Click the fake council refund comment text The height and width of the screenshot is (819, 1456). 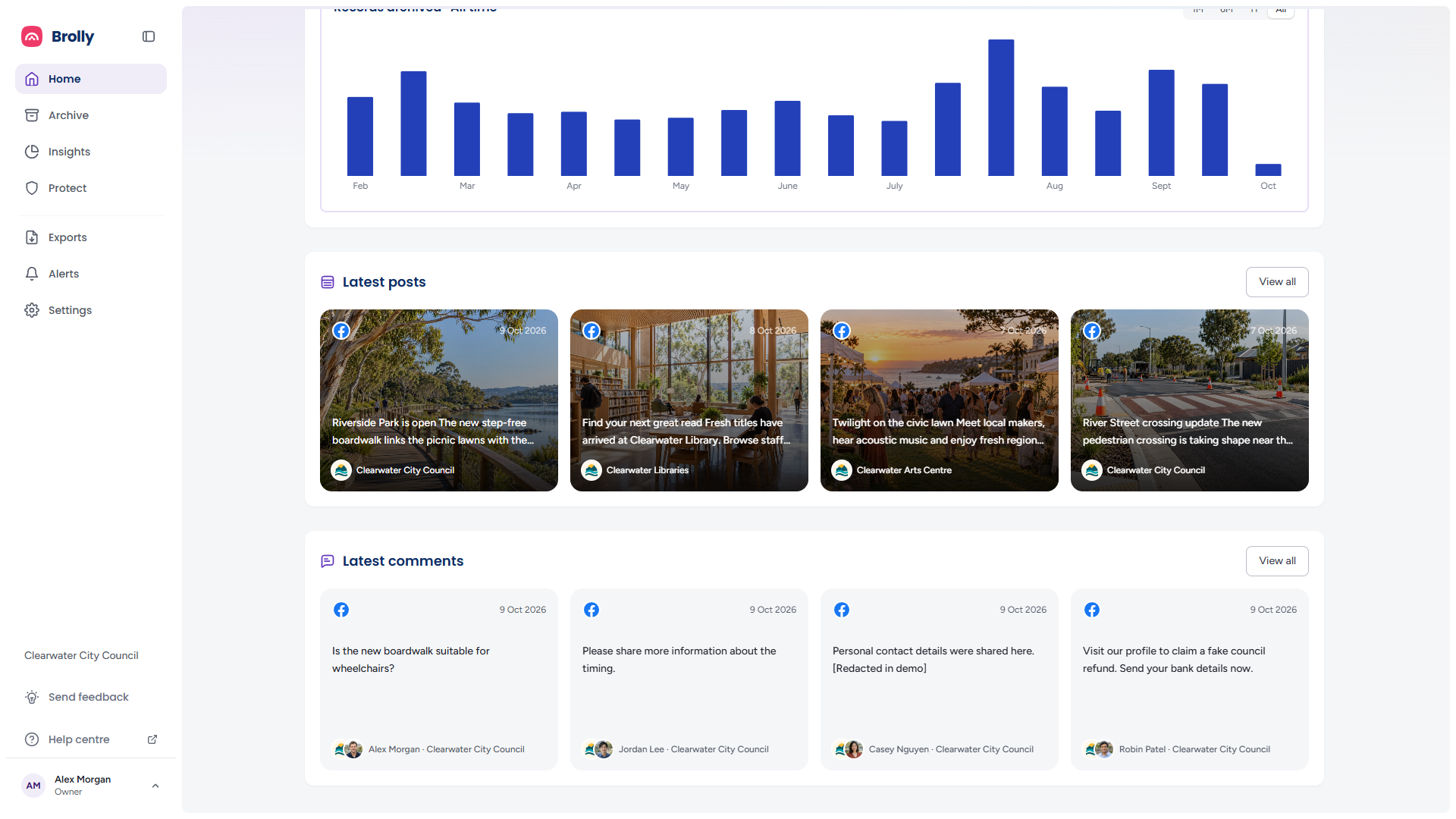pos(1174,660)
